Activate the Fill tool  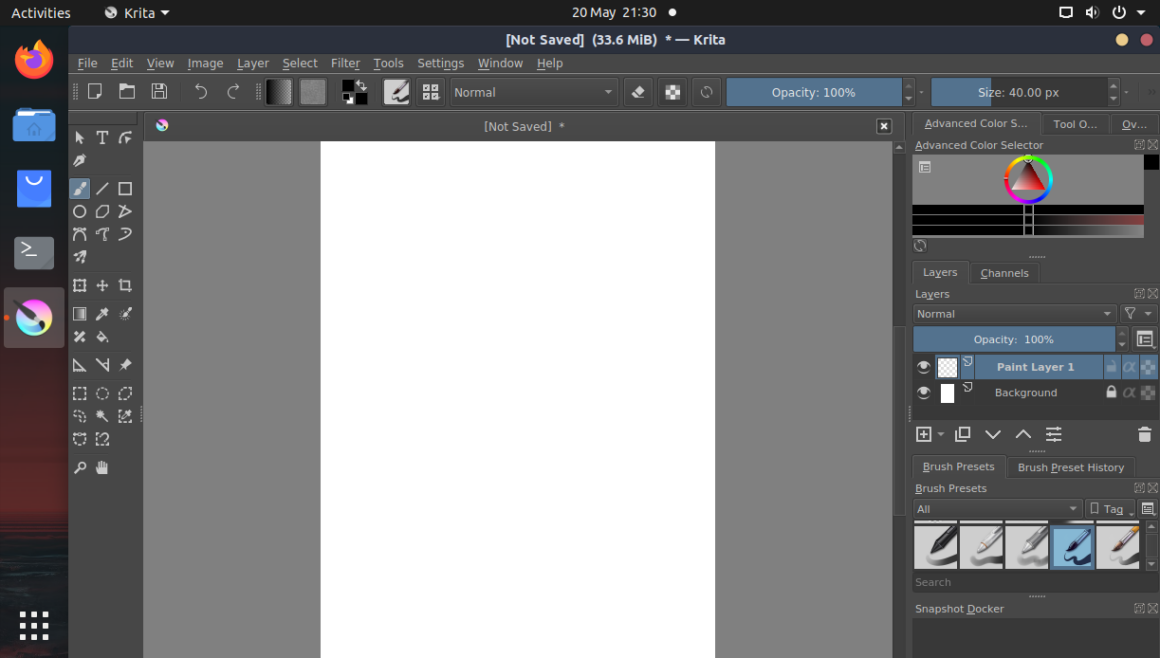point(102,337)
